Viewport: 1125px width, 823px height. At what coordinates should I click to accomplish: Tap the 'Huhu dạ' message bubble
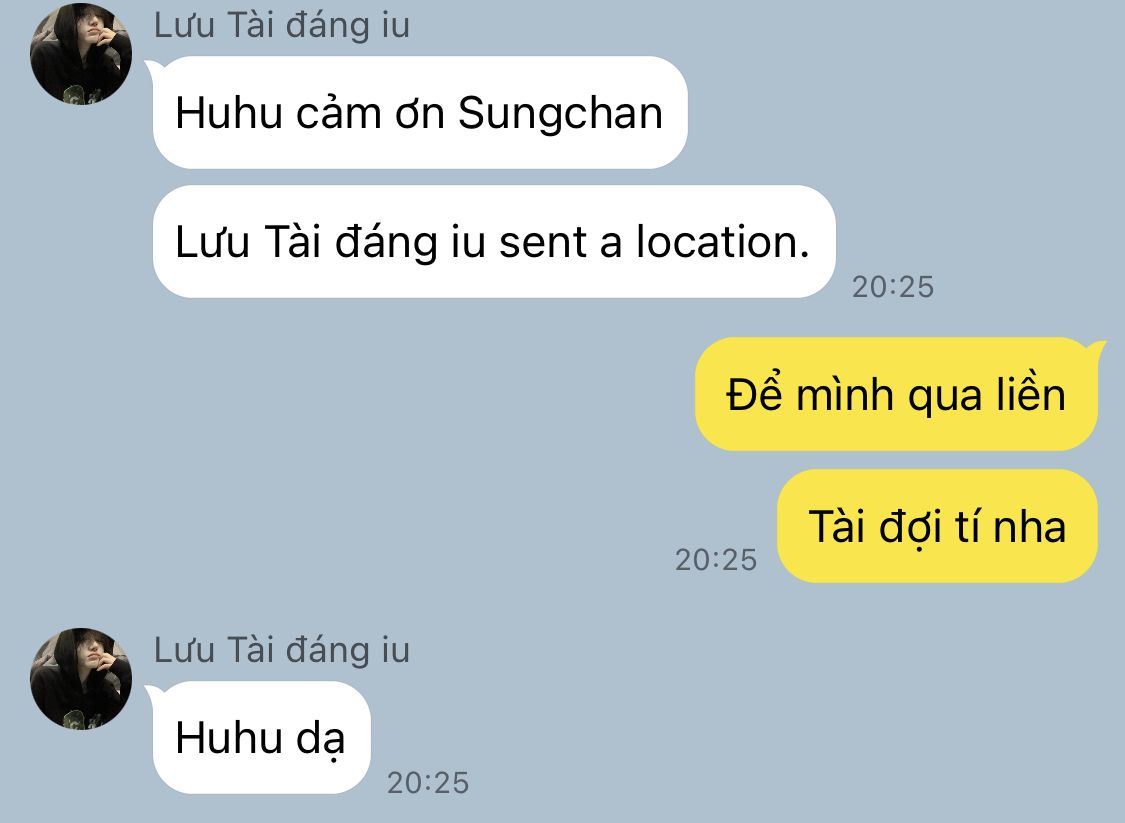pyautogui.click(x=261, y=738)
